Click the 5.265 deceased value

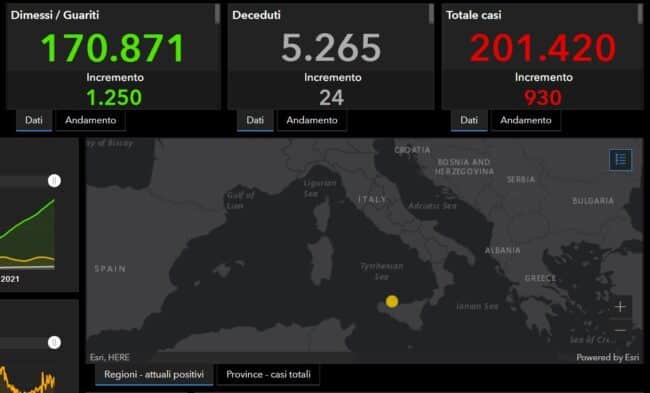click(x=331, y=48)
